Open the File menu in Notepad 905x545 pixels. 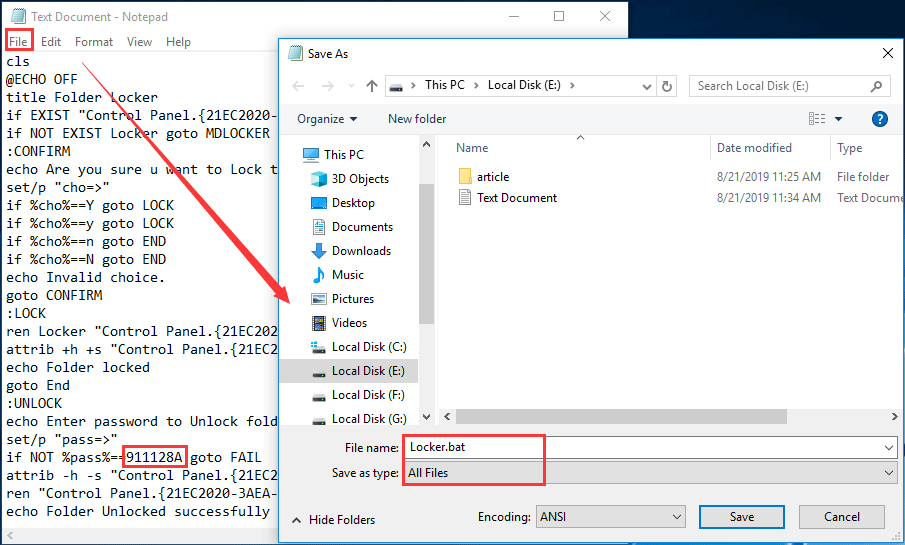pos(18,42)
